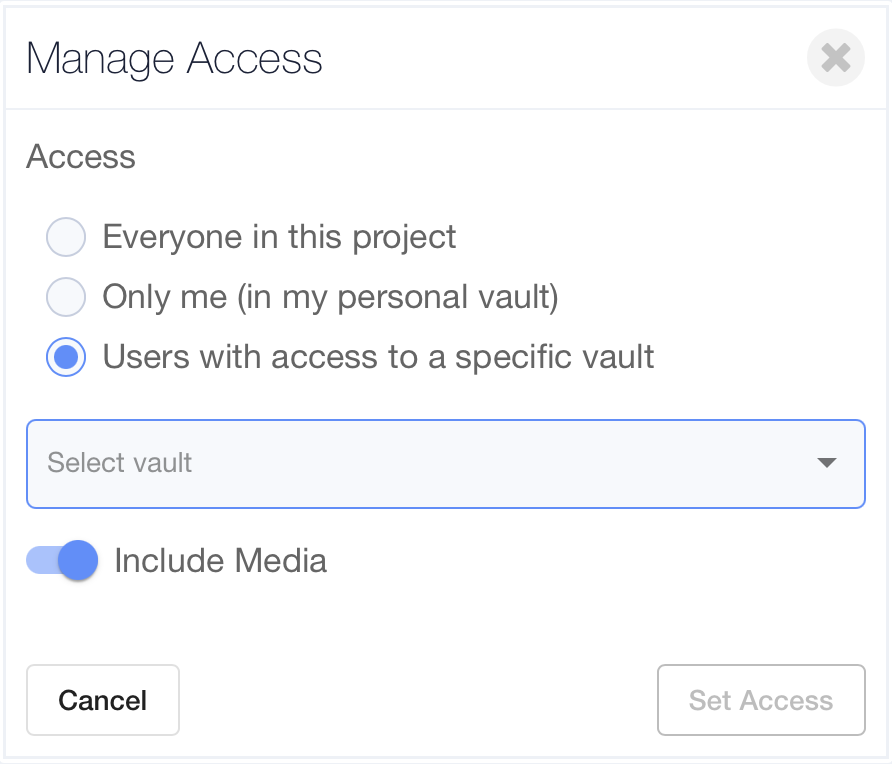Click the Include Media label text
Screen dimensions: 892x764
tap(221, 561)
